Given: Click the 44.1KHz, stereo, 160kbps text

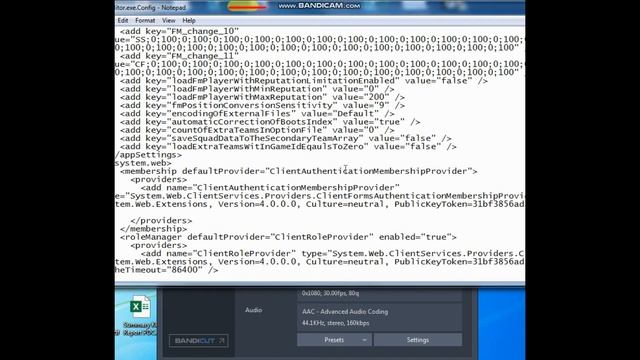Looking at the screenshot, I should [336, 323].
